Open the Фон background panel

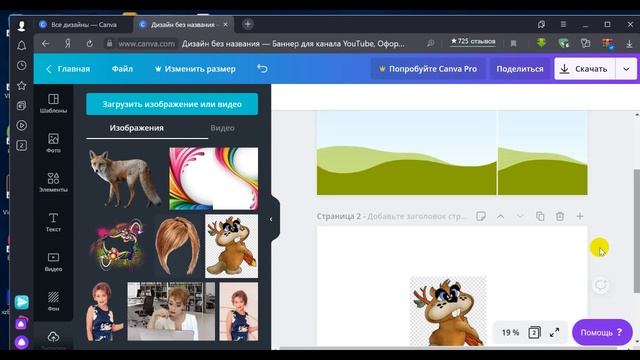point(53,301)
